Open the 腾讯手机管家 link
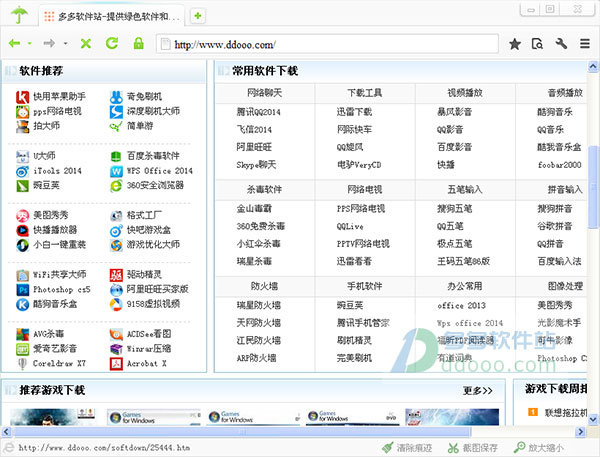 click(363, 323)
